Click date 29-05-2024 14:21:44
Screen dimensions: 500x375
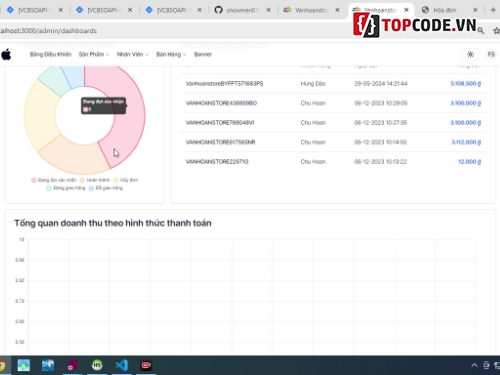(381, 83)
